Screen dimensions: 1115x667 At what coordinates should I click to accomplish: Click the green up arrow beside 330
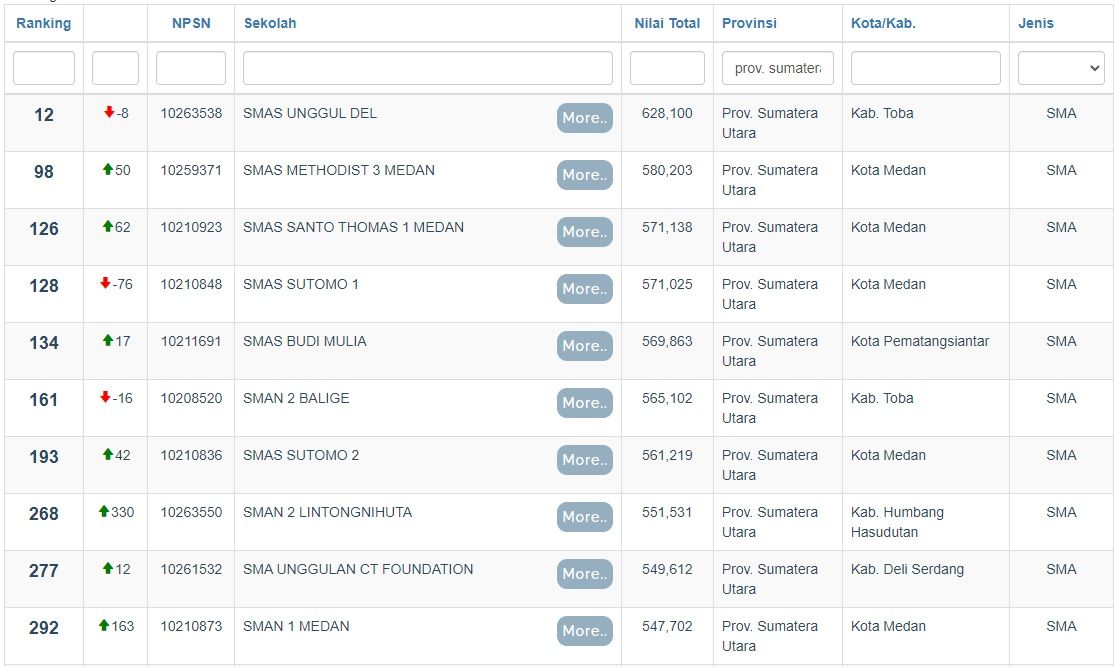click(104, 511)
